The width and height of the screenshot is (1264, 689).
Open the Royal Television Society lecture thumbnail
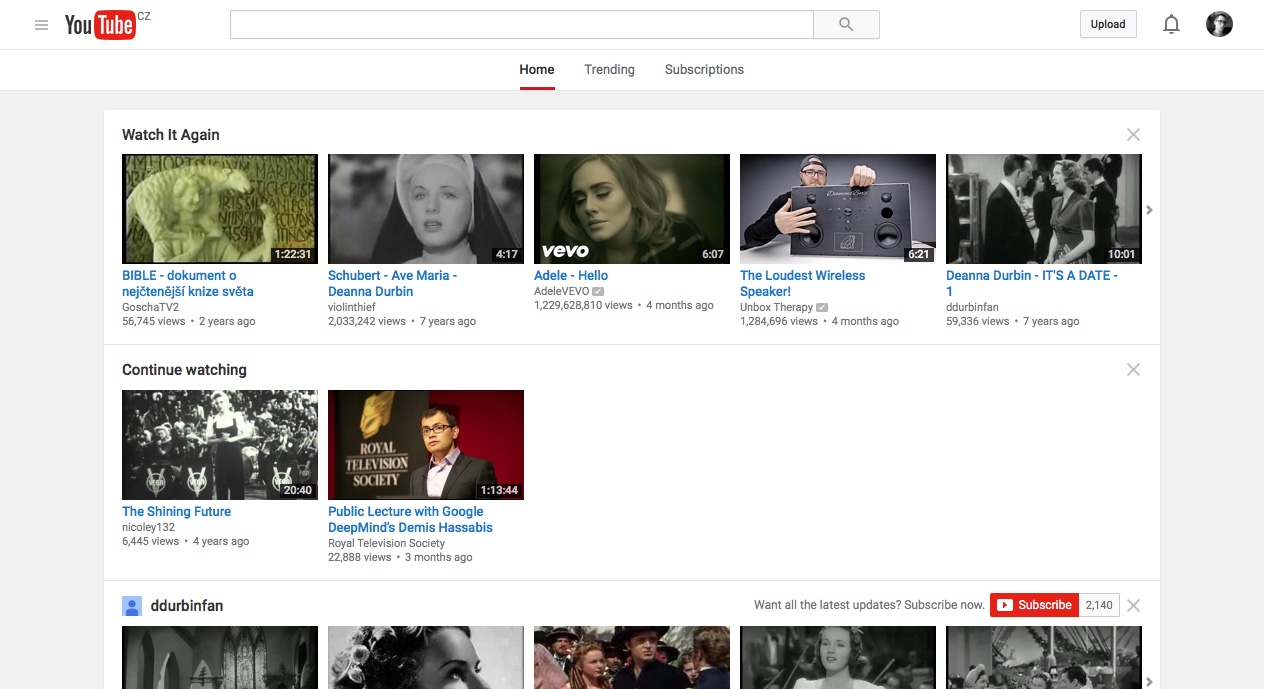426,445
